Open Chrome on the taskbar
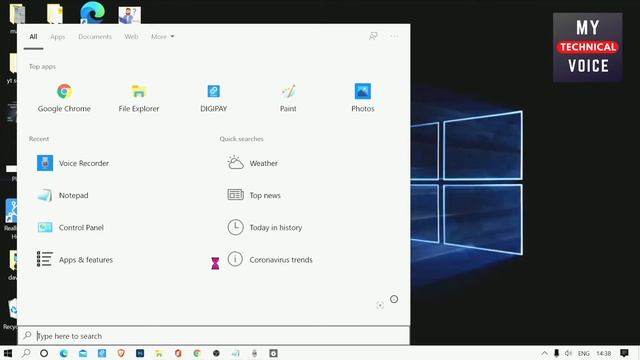The height and width of the screenshot is (360, 640). pos(197,353)
